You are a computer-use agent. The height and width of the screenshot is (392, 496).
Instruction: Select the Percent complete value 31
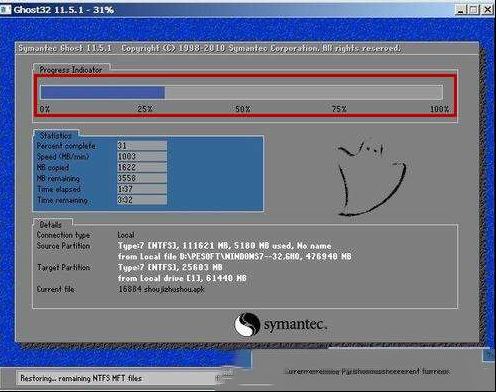tap(142, 146)
